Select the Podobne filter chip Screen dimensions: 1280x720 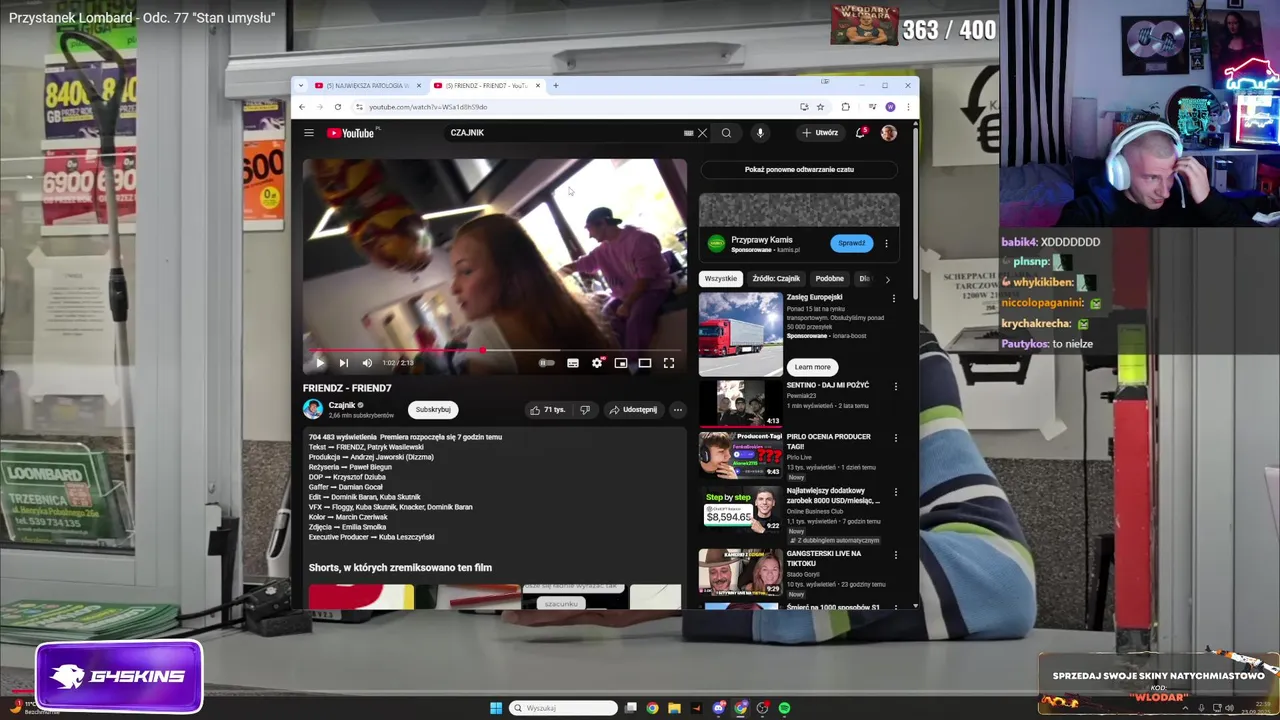(x=829, y=279)
